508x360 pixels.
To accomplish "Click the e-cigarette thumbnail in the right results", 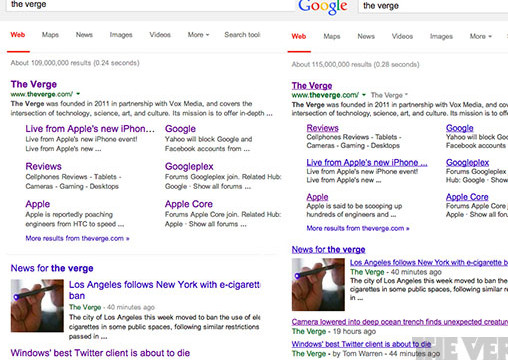I will coord(318,285).
